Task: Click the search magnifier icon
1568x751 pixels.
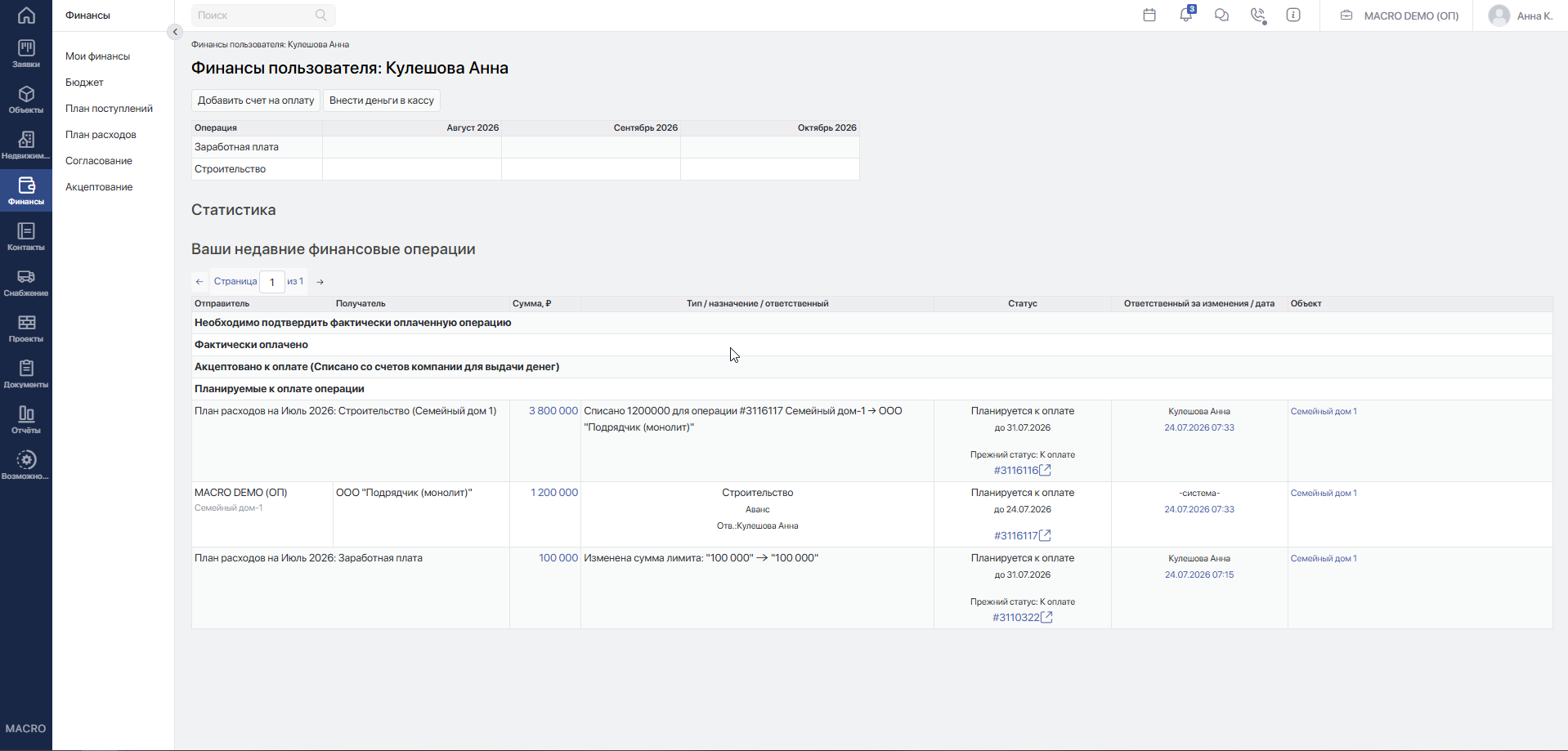Action: [x=320, y=15]
